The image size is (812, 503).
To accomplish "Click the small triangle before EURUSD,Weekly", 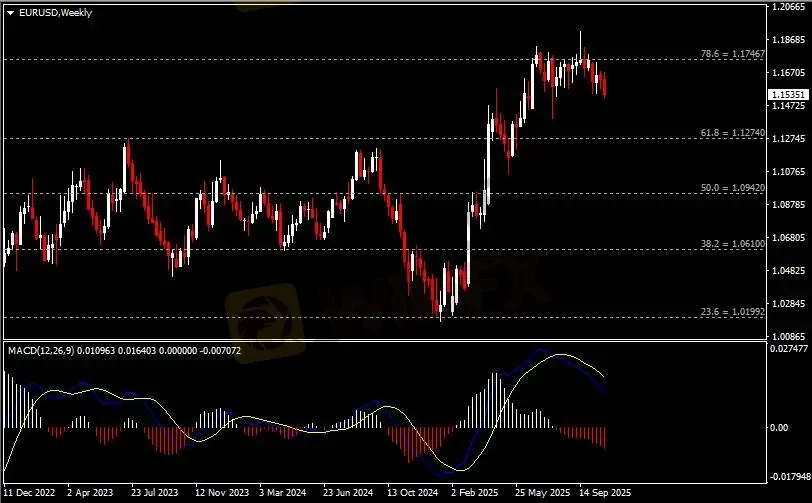I will point(10,12).
